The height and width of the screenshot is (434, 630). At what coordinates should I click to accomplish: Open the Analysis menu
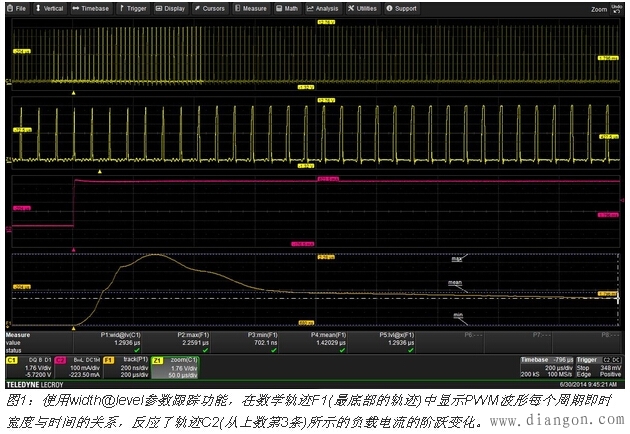coord(324,8)
